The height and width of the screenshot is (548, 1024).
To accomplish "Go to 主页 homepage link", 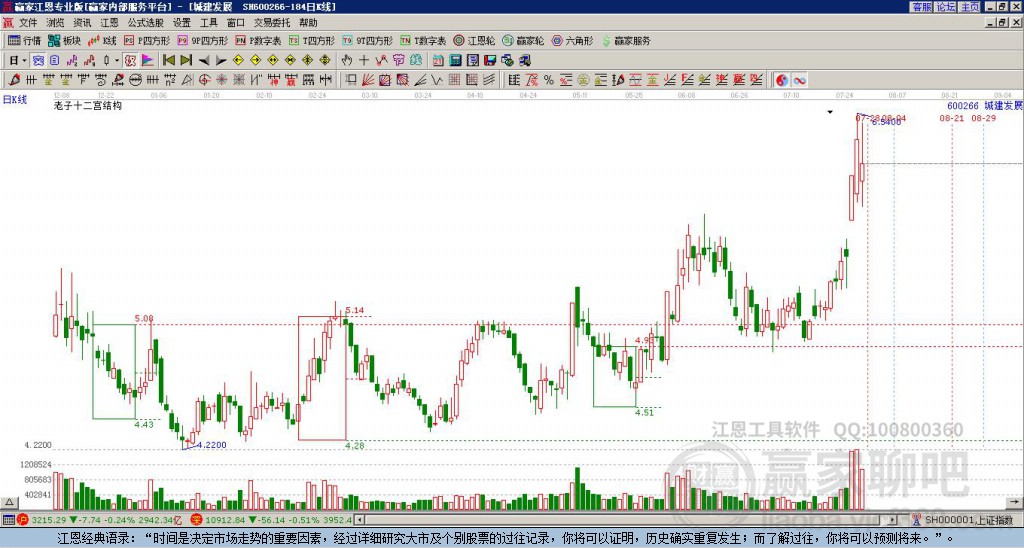I will 970,7.
